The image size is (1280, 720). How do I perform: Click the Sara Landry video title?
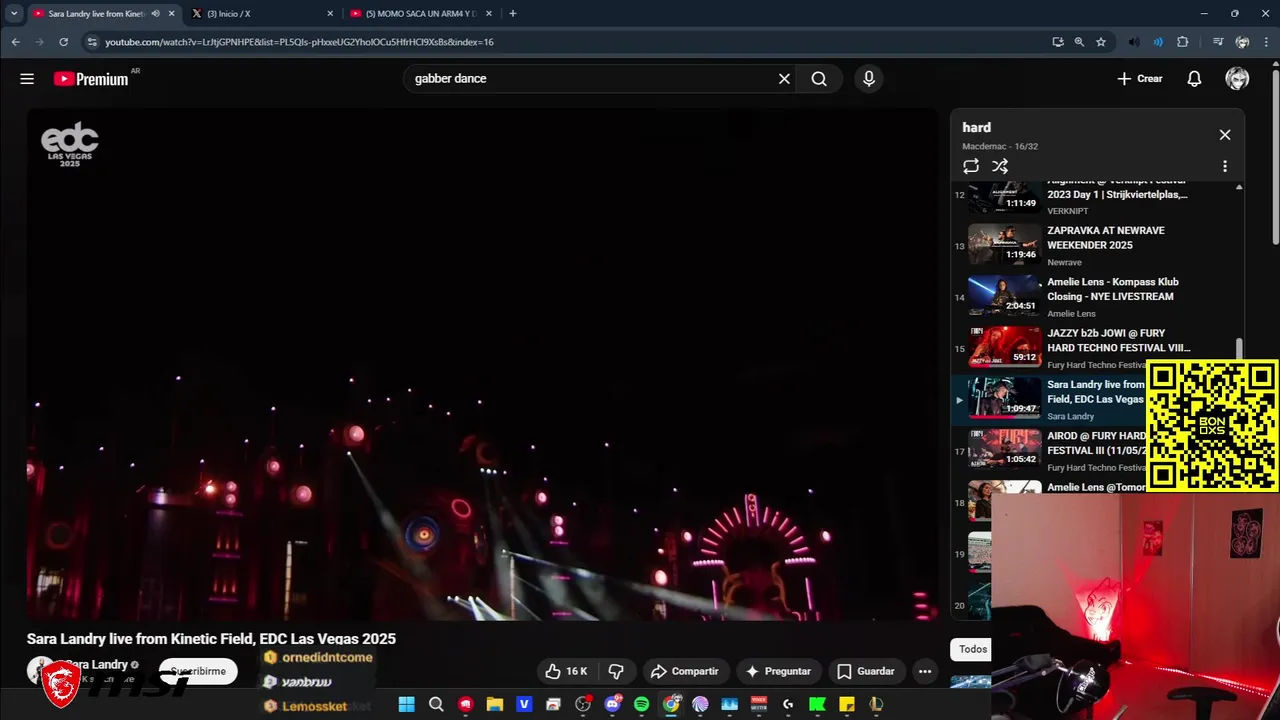click(211, 639)
